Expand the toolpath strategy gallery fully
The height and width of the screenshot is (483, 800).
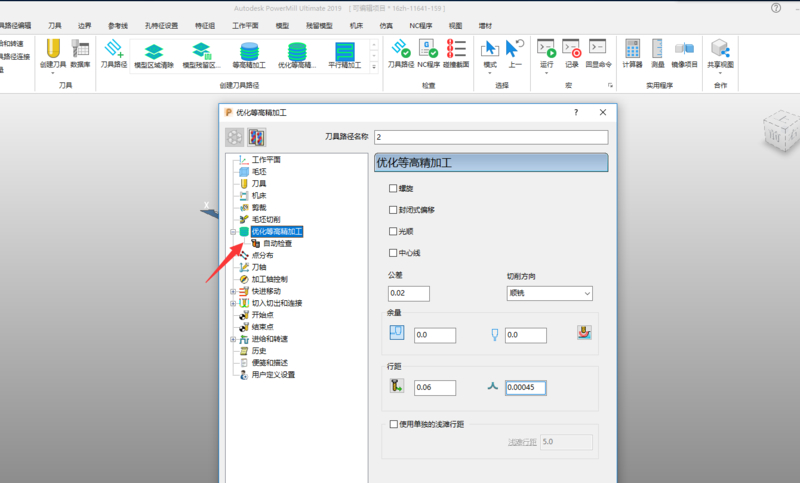(374, 67)
